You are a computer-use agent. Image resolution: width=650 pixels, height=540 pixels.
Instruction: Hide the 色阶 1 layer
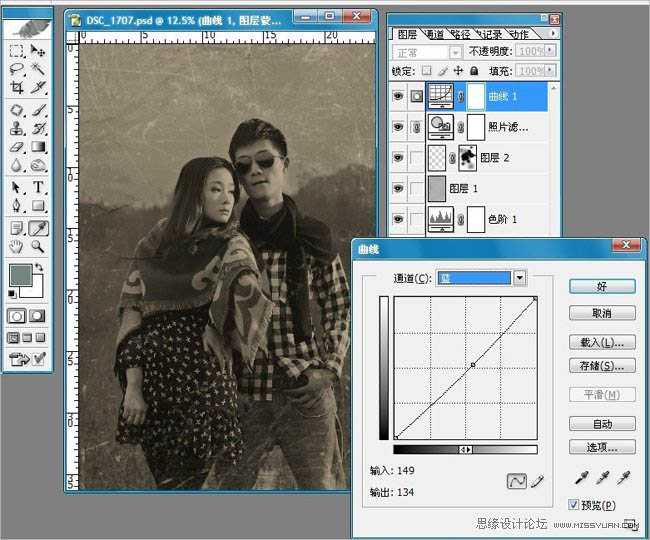pyautogui.click(x=398, y=219)
